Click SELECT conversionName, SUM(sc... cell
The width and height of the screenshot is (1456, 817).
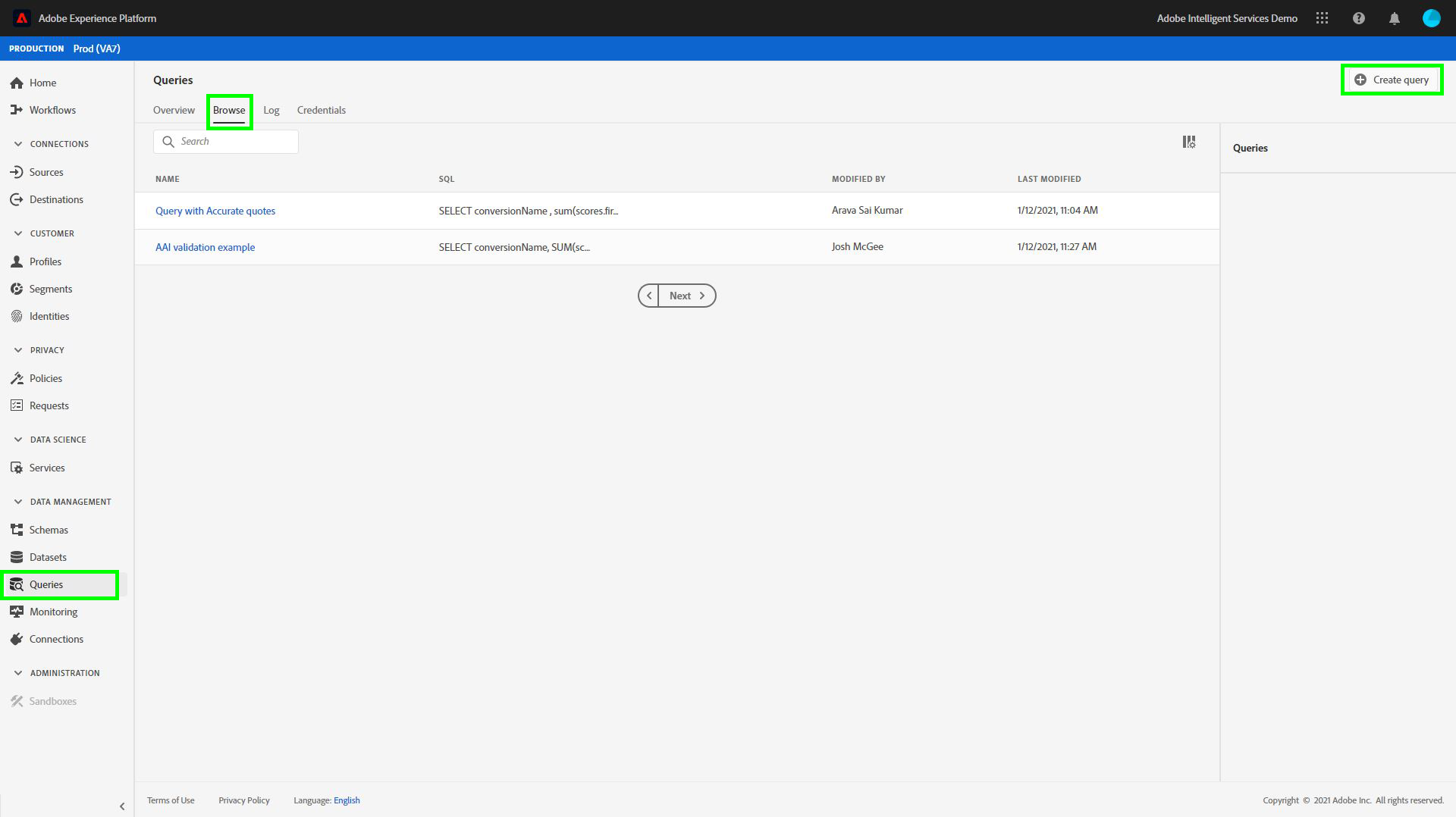pyautogui.click(x=513, y=247)
